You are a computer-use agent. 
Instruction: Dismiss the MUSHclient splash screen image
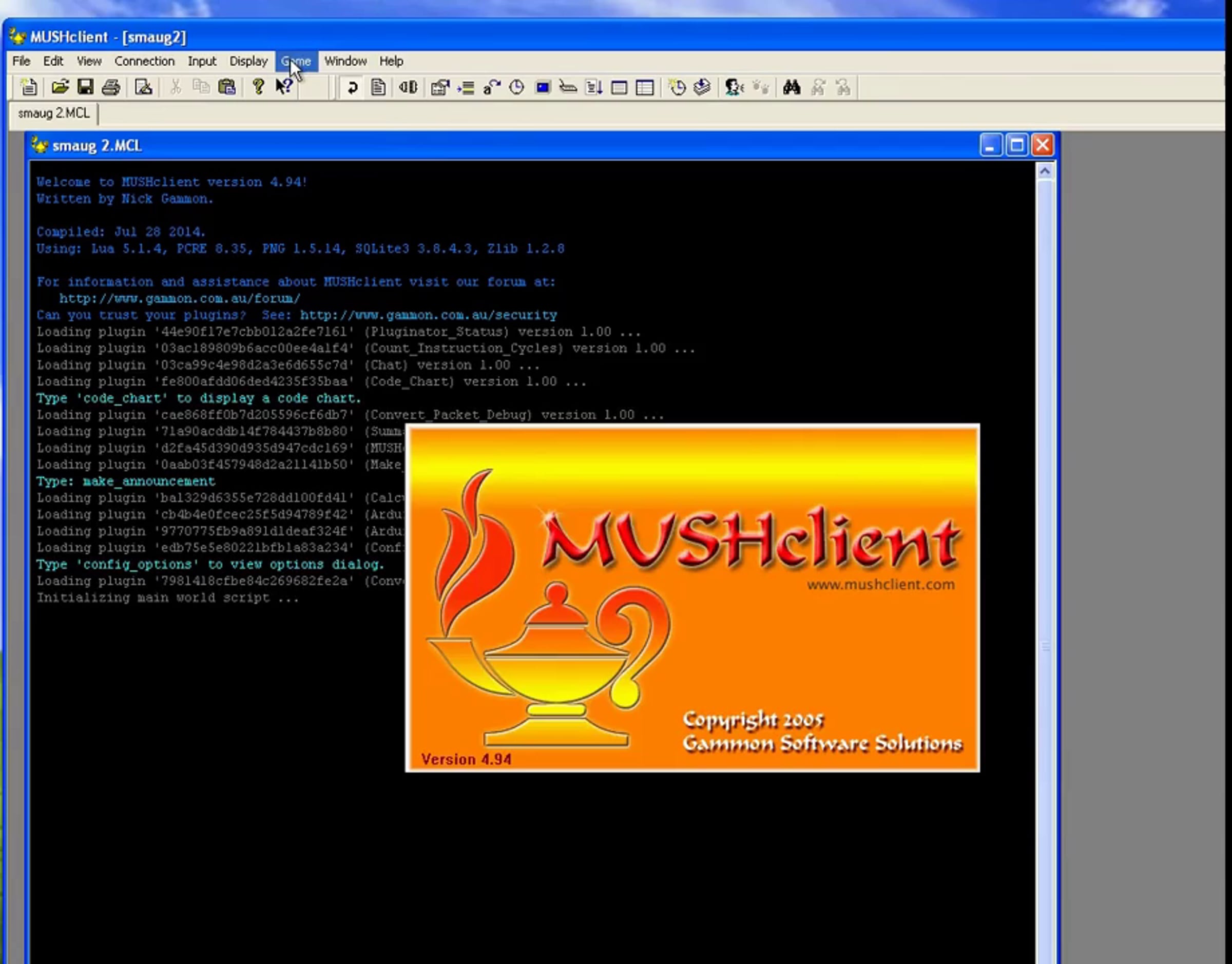click(x=692, y=597)
